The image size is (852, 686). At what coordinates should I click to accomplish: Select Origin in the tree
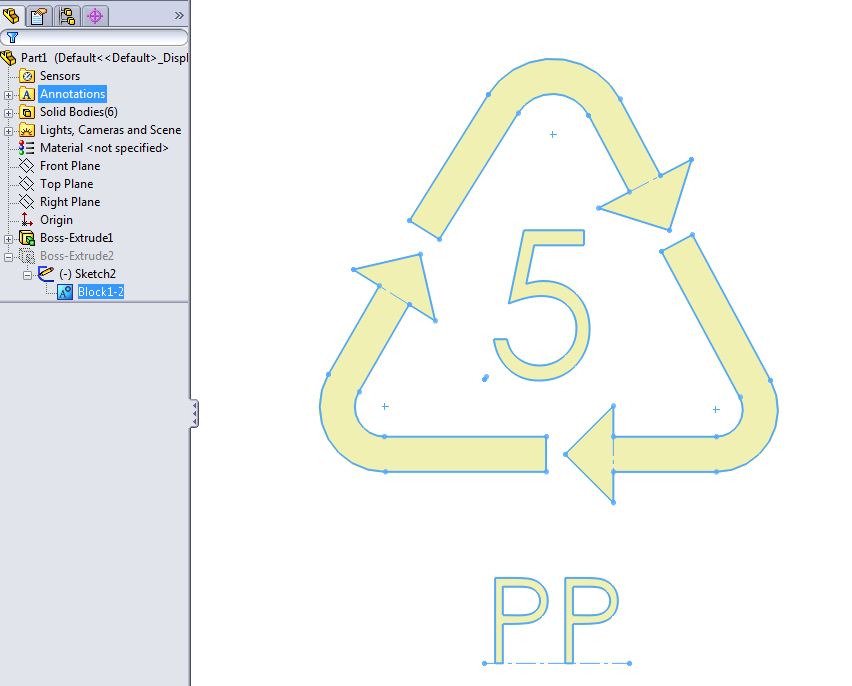pos(57,220)
